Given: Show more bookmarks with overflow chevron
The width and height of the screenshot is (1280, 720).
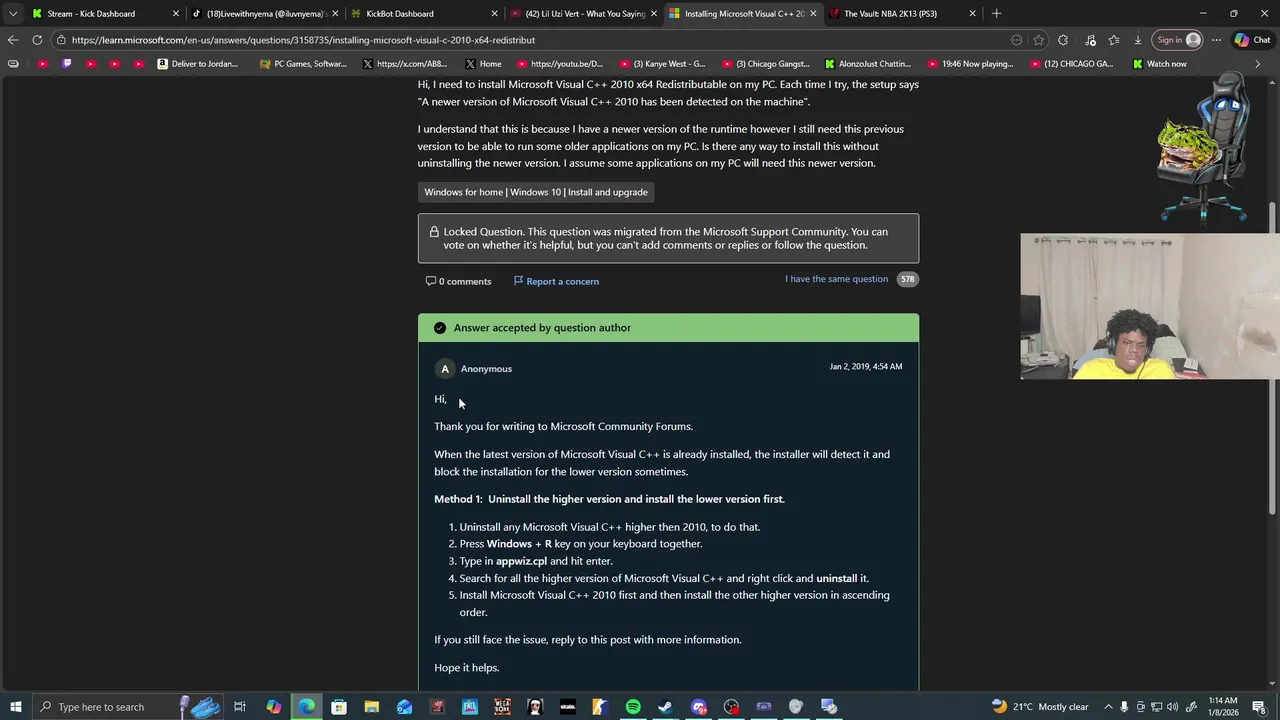Looking at the screenshot, I should pyautogui.click(x=1258, y=64).
